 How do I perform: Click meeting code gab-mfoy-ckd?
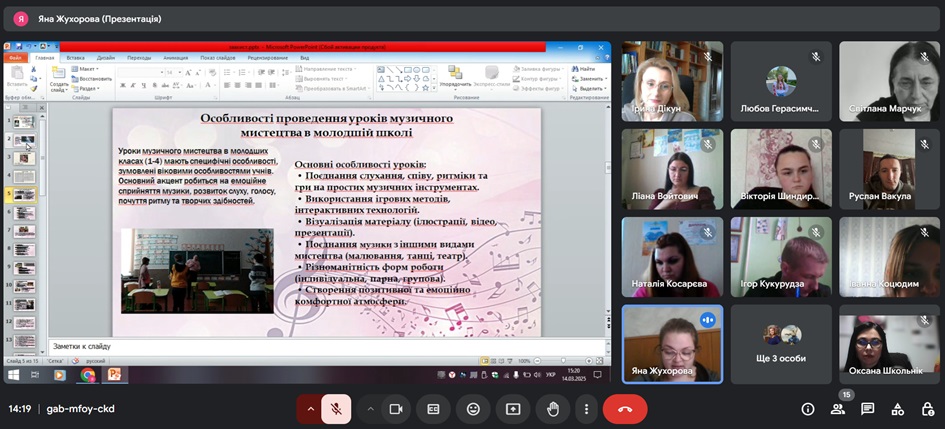(80, 409)
